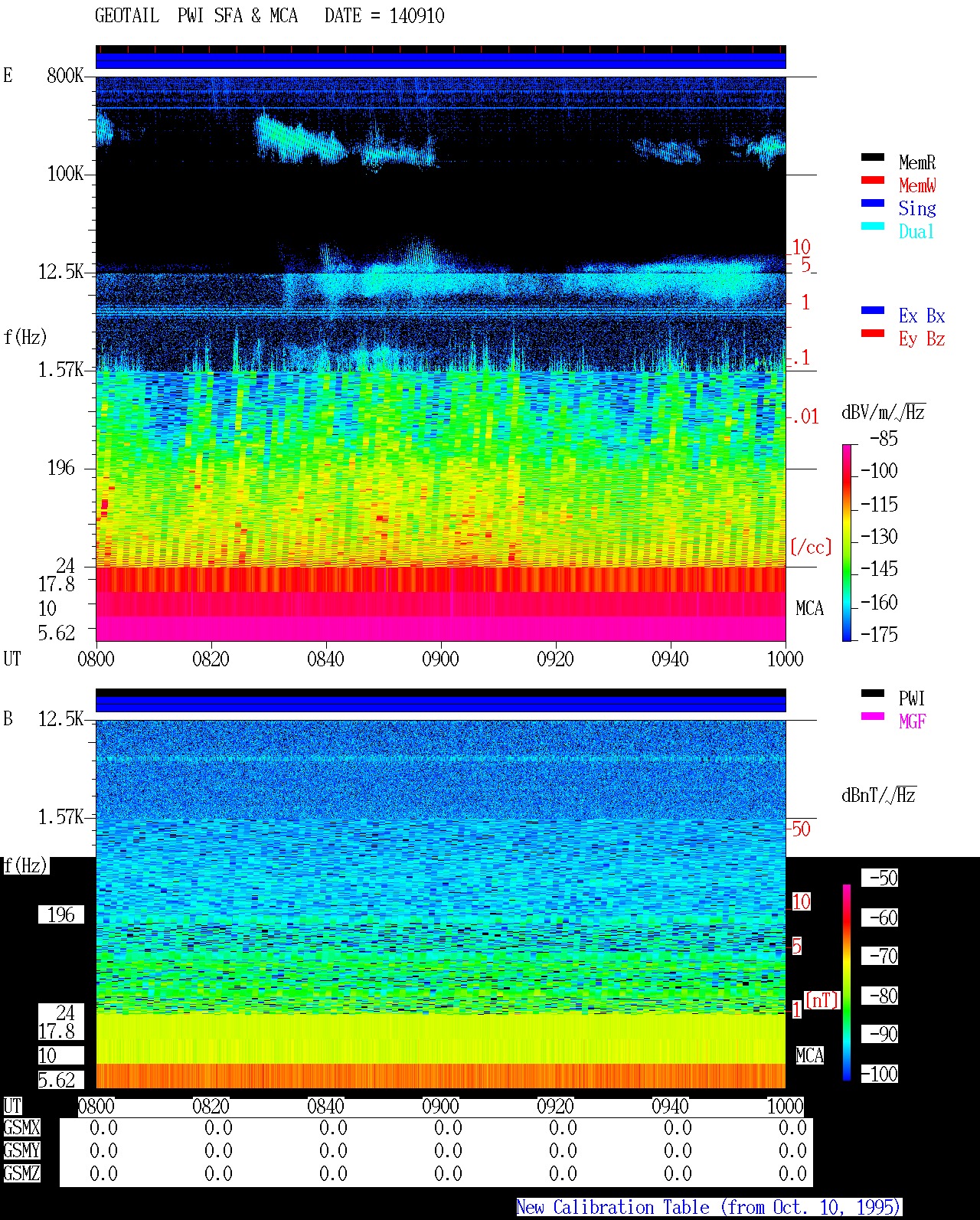The width and height of the screenshot is (980, 1220).
Task: Click the magenta MGF legend swatch
Action: click(x=873, y=716)
